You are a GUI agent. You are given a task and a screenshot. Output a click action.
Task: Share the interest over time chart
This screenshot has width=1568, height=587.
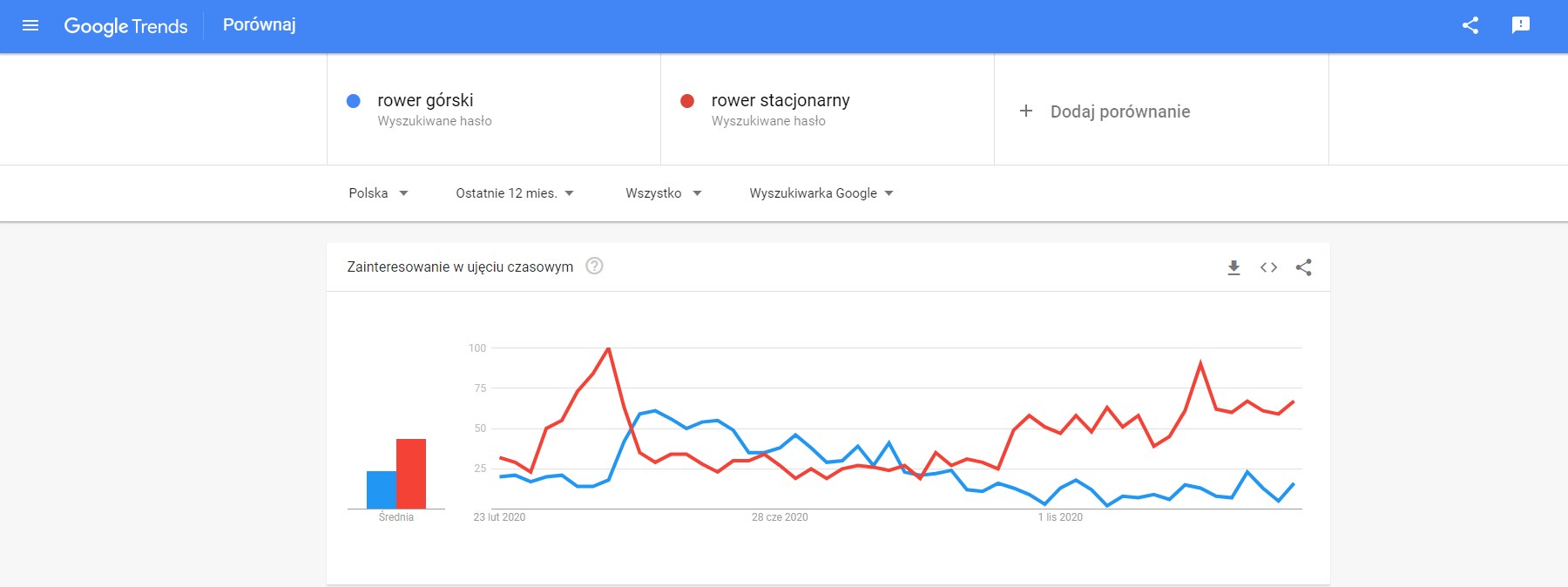(1303, 269)
